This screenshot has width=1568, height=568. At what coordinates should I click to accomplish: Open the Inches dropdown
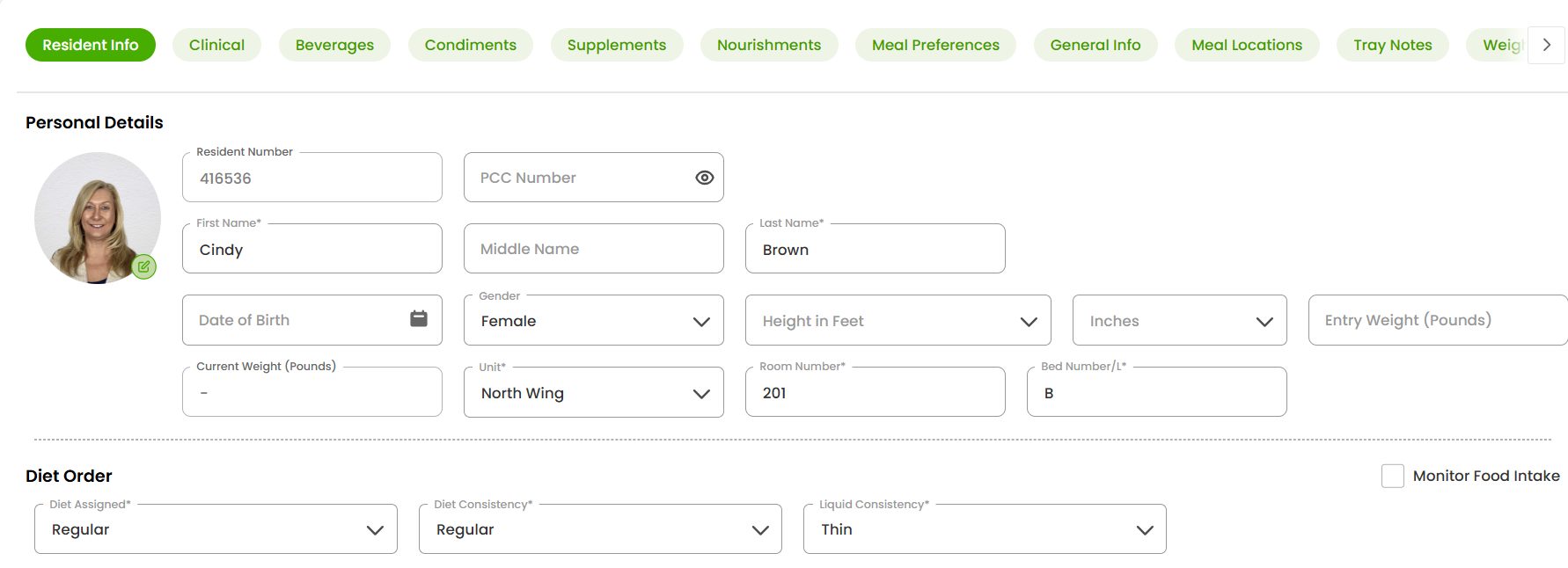click(x=1179, y=321)
